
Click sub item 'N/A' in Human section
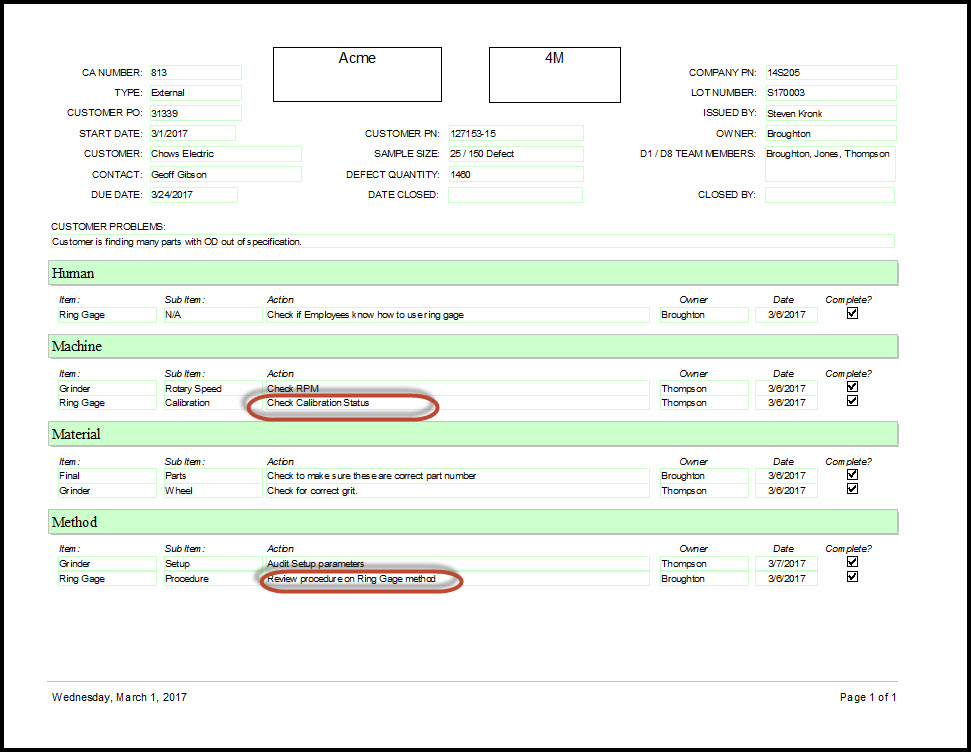pos(212,315)
